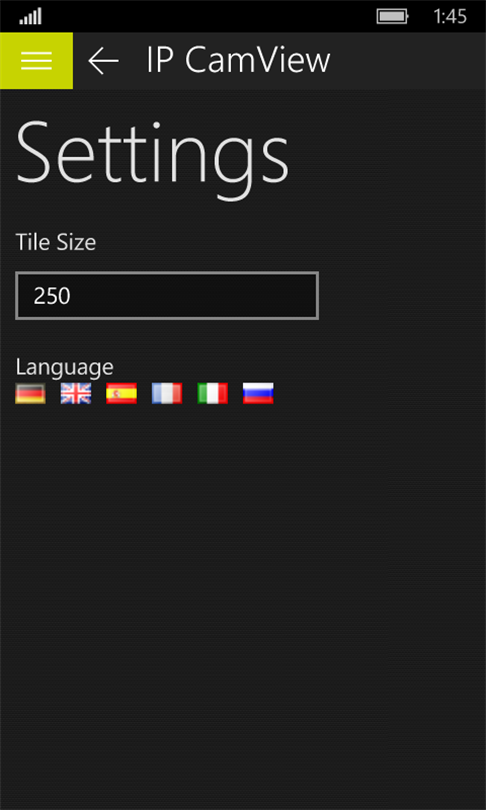Set language via the Italian flag

[x=212, y=394]
